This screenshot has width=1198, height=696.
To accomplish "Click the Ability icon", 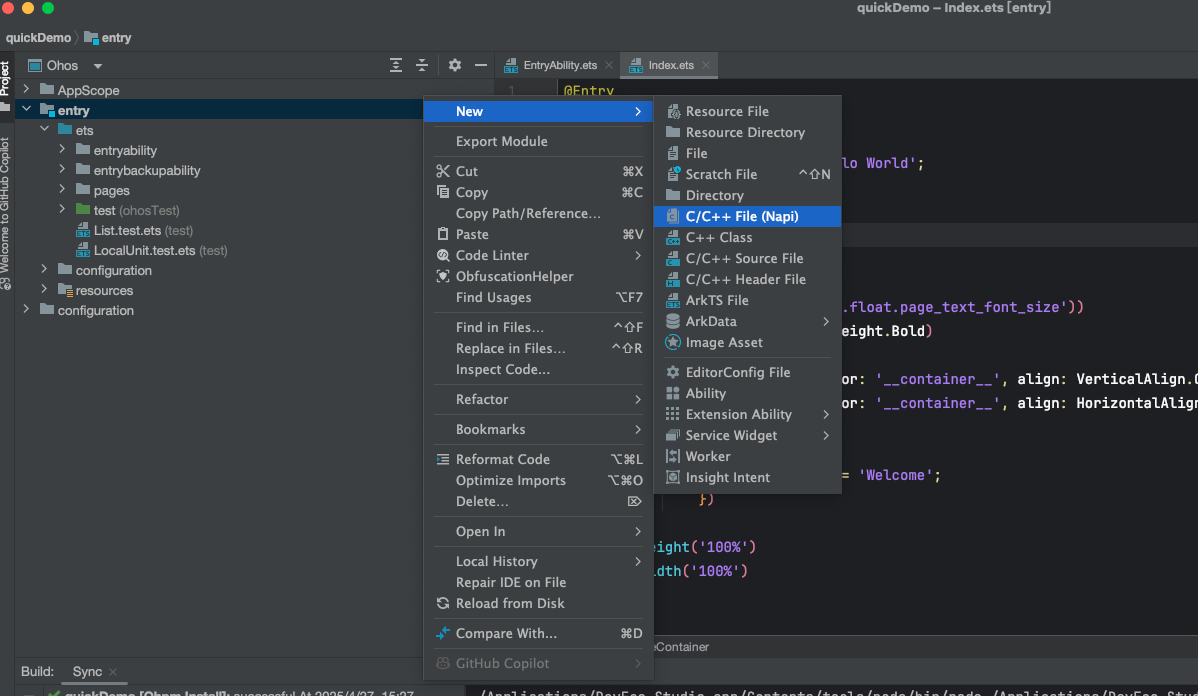I will coord(673,393).
